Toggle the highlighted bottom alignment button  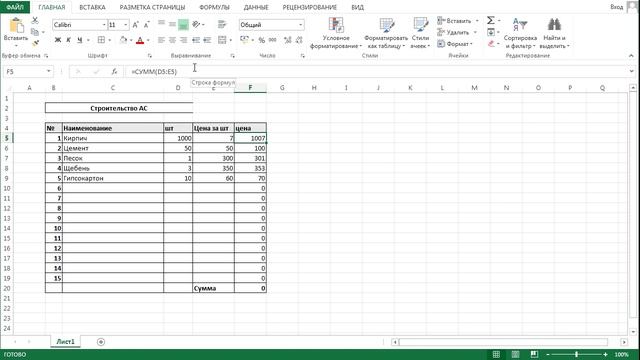tap(183, 25)
